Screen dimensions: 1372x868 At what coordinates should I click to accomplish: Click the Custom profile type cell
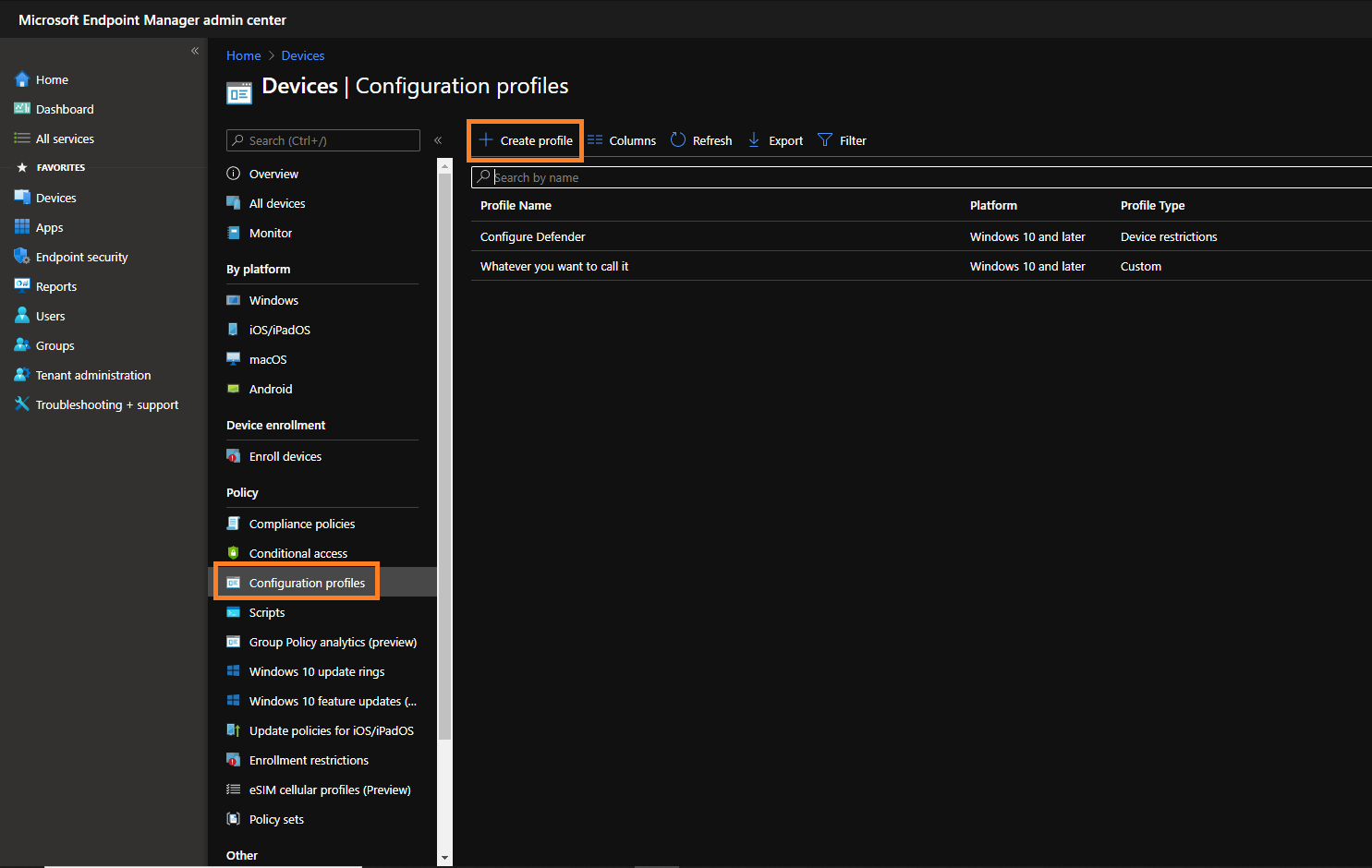(x=1141, y=266)
